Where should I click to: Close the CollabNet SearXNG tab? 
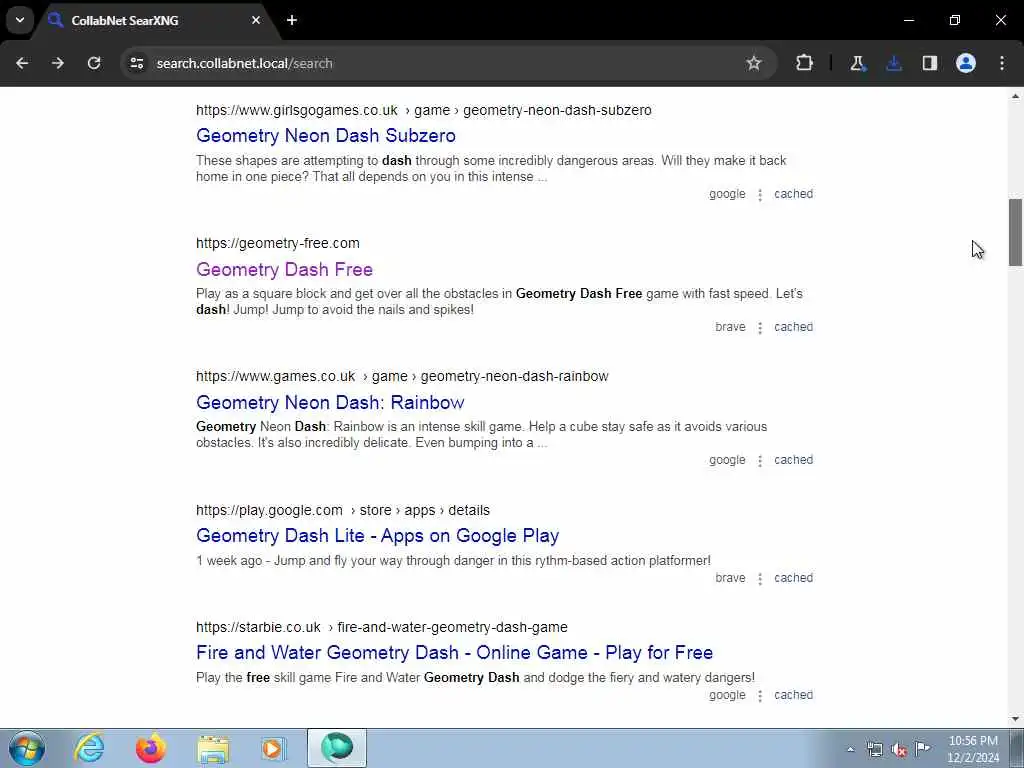256,20
